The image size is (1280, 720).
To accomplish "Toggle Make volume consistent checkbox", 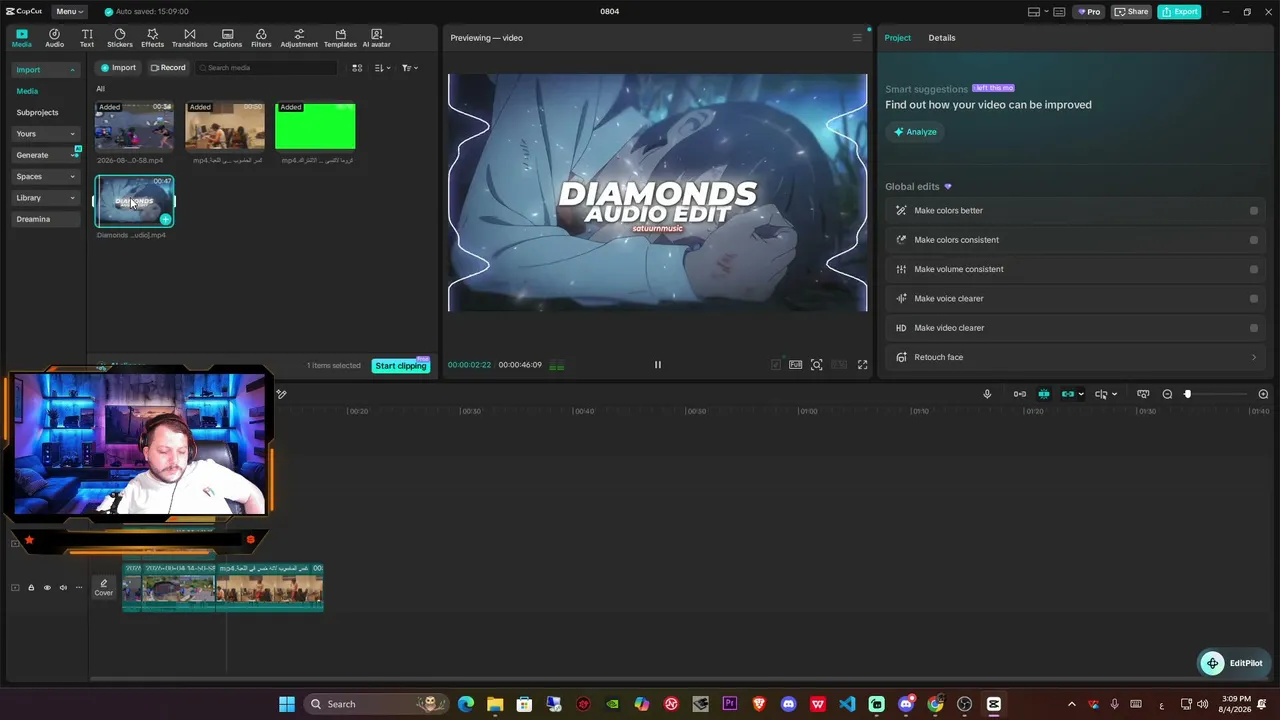I will point(1254,269).
